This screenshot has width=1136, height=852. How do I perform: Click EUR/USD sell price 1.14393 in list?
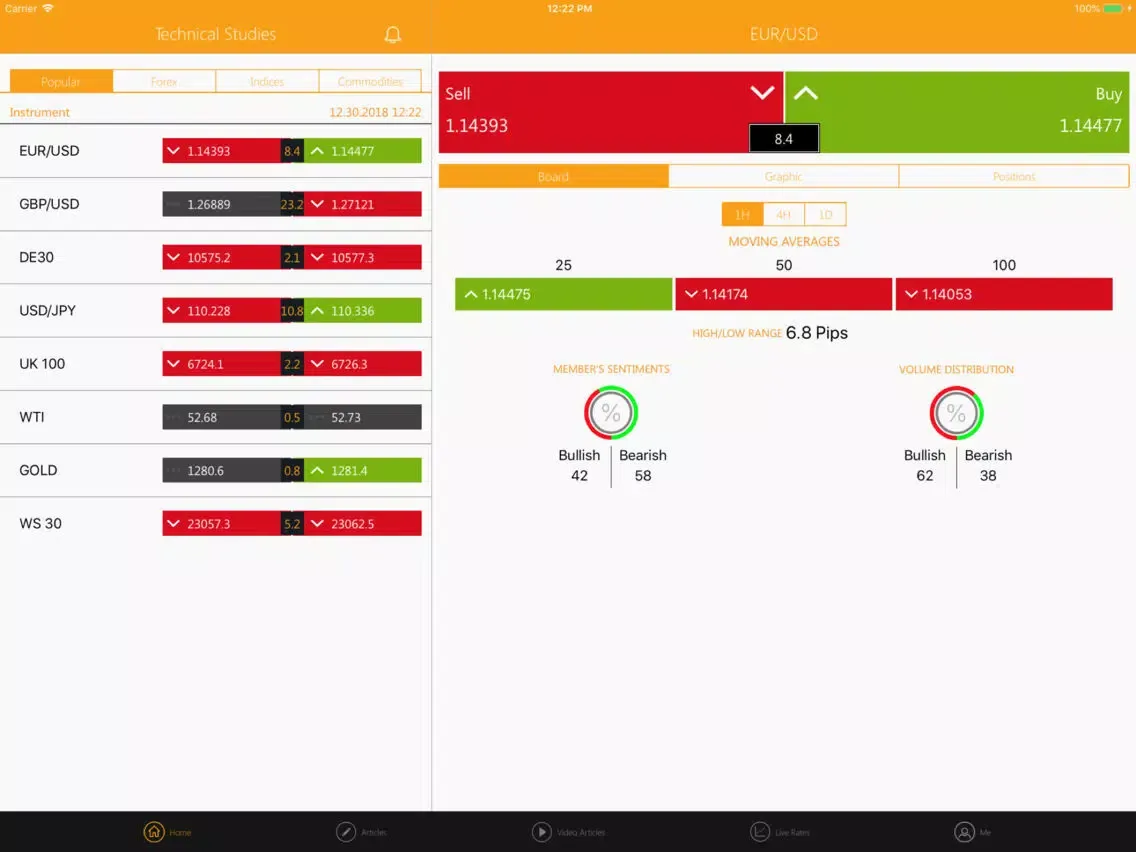click(x=222, y=151)
